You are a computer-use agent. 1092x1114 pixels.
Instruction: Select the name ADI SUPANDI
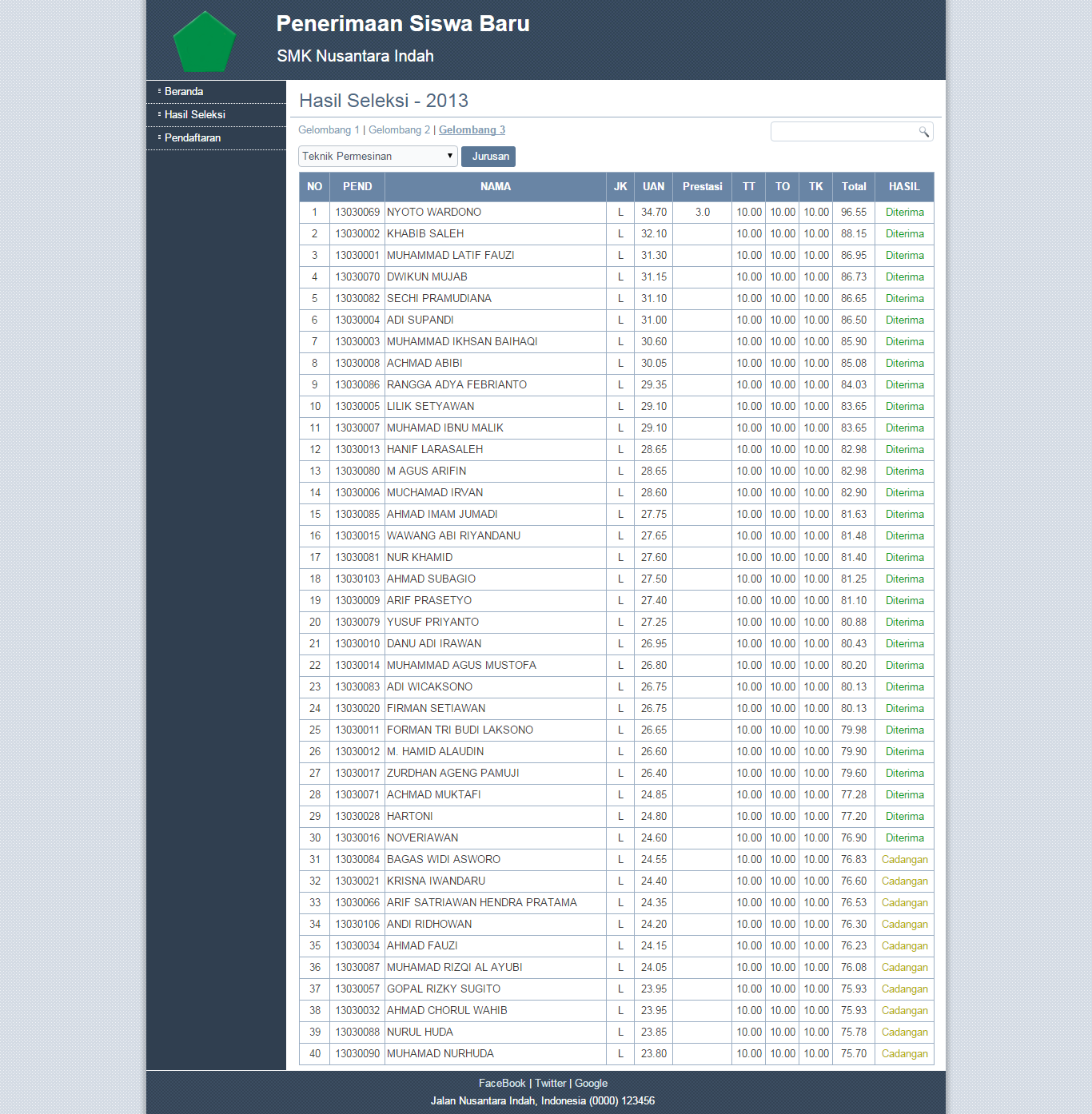[x=420, y=320]
